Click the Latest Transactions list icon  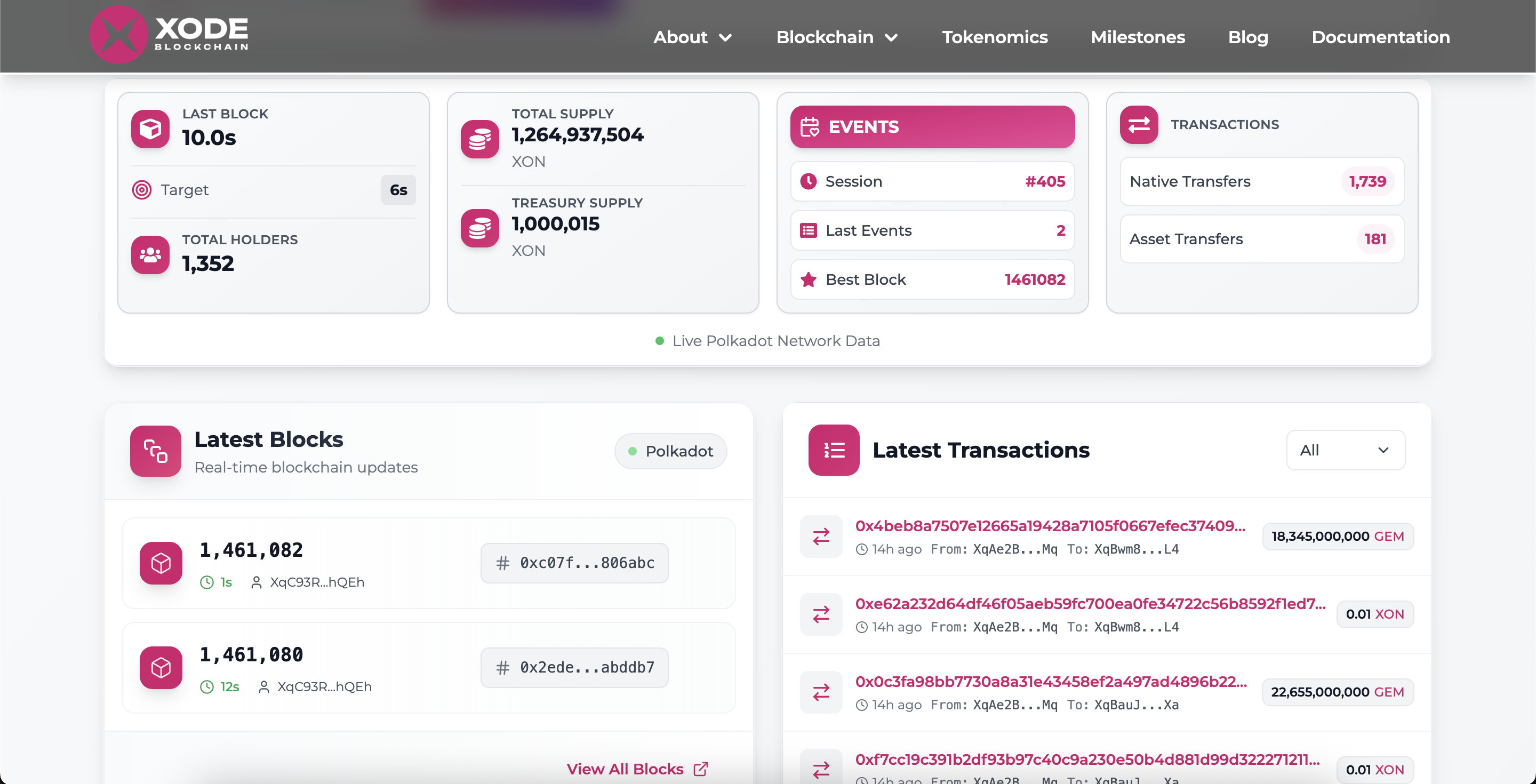834,450
